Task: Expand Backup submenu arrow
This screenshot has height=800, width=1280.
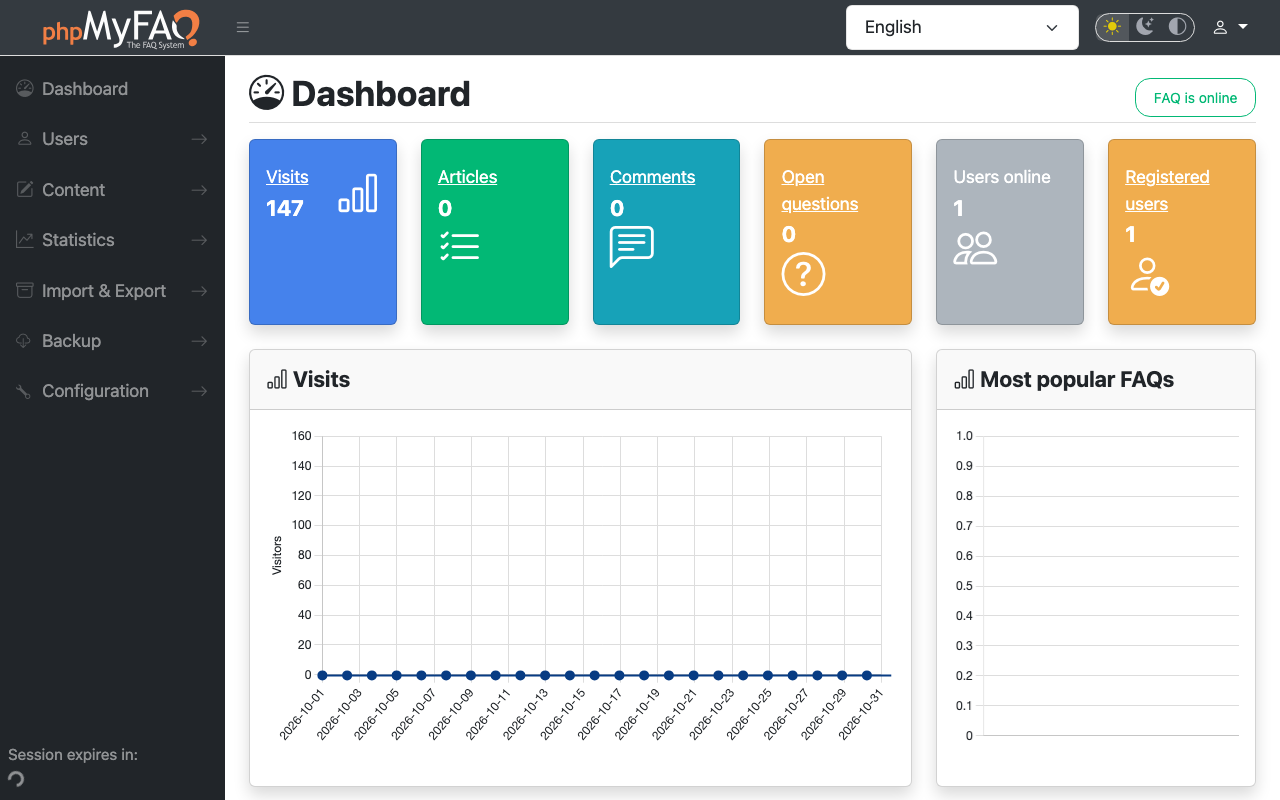Action: pos(200,341)
